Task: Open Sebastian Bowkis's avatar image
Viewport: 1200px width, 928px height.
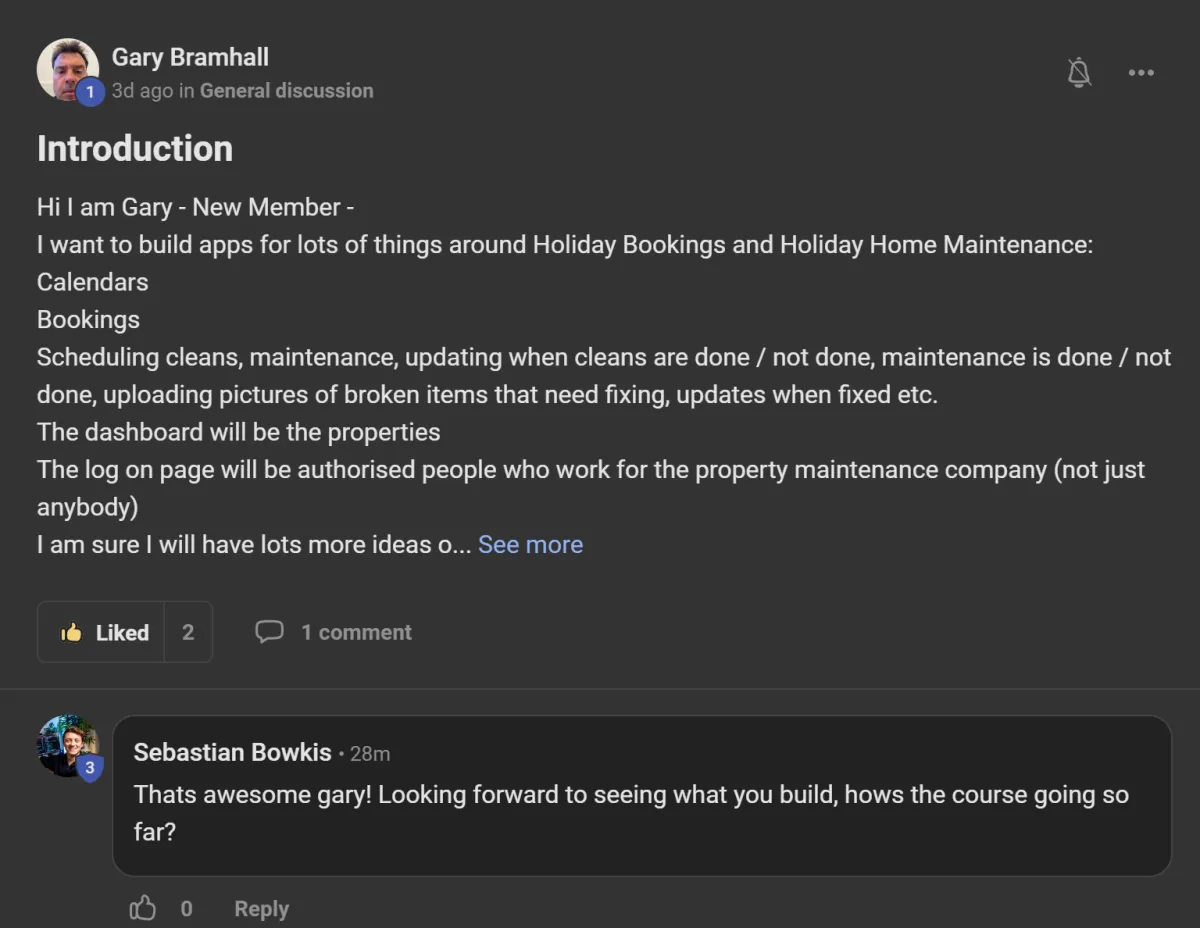Action: [67, 745]
